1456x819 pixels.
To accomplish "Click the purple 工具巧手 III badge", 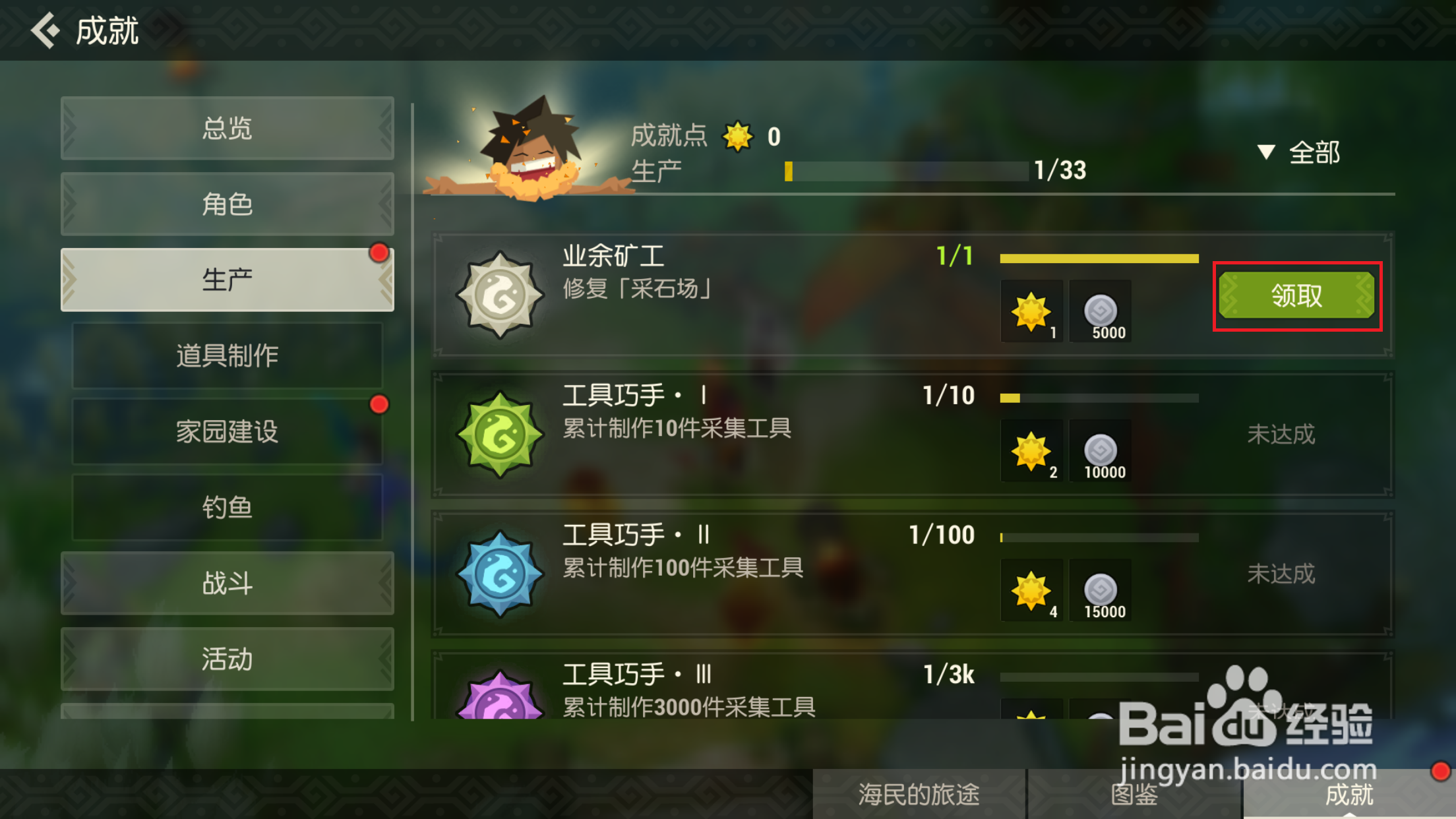I will (500, 694).
